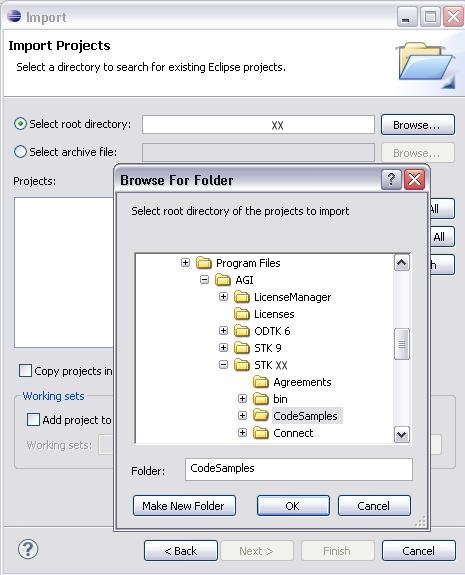Click the Browse For Folder help question button
The height and width of the screenshot is (575, 465).
[391, 179]
